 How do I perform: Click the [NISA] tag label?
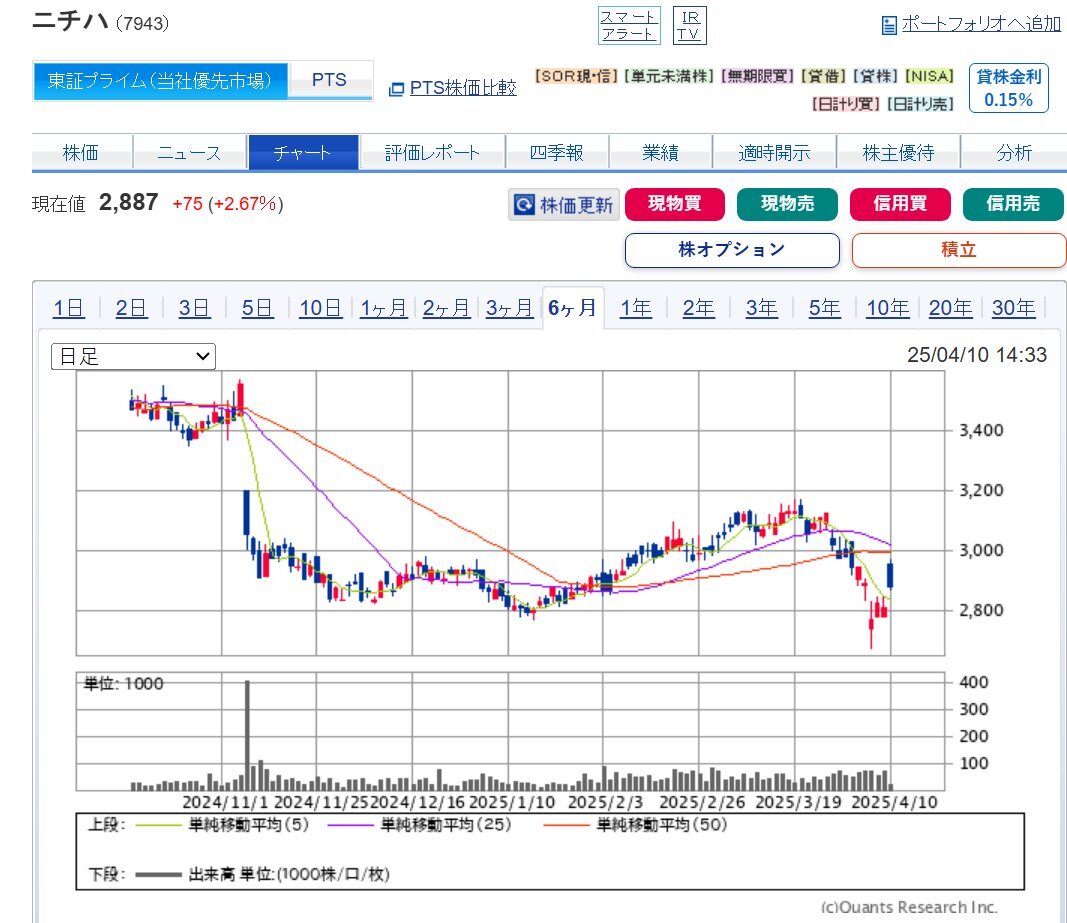coord(929,76)
